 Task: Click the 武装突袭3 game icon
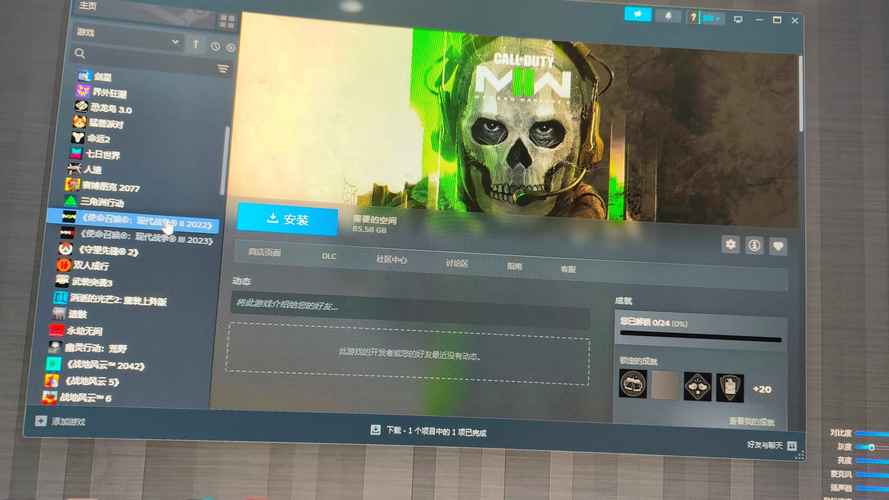pos(62,281)
